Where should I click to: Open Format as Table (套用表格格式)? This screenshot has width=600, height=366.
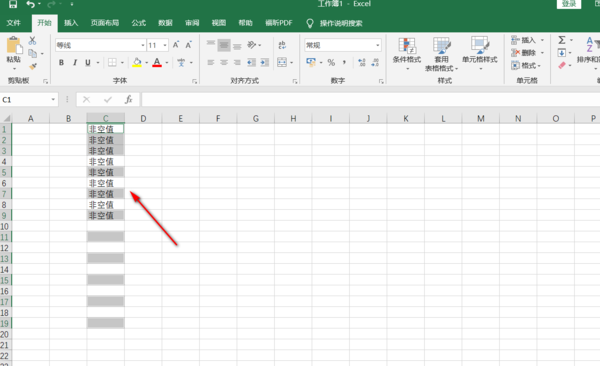441,54
